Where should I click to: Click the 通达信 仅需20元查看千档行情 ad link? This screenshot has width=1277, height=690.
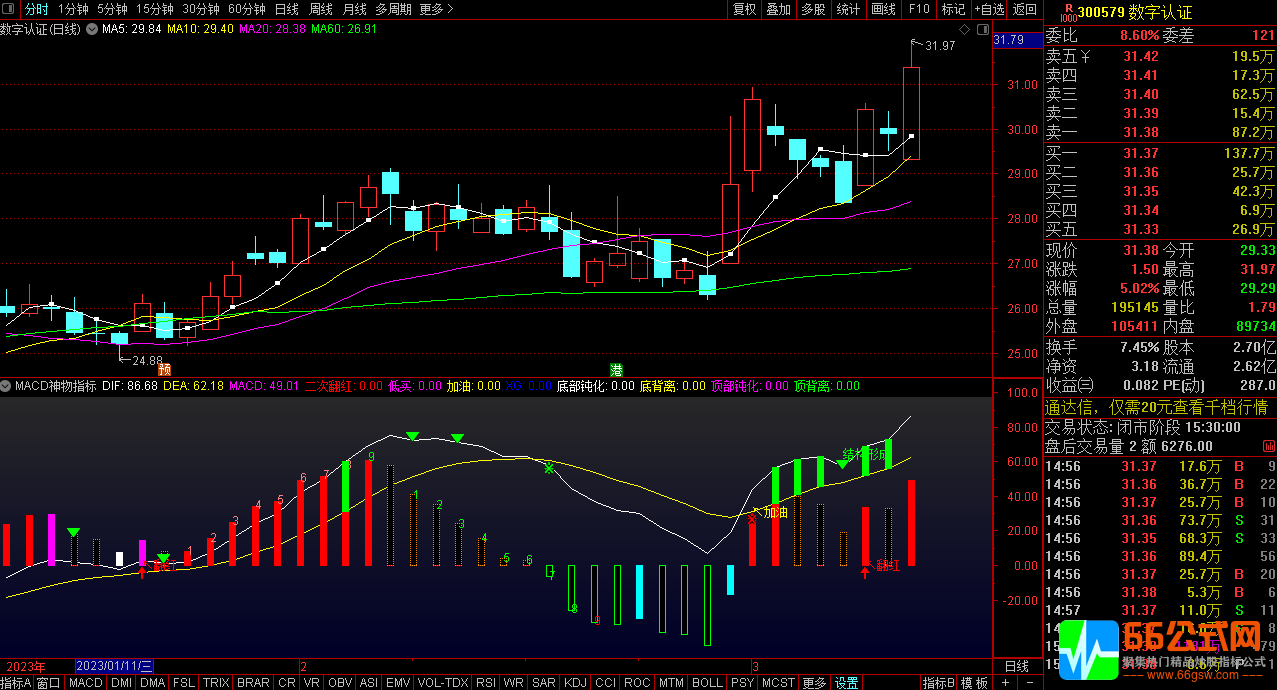(1156, 407)
